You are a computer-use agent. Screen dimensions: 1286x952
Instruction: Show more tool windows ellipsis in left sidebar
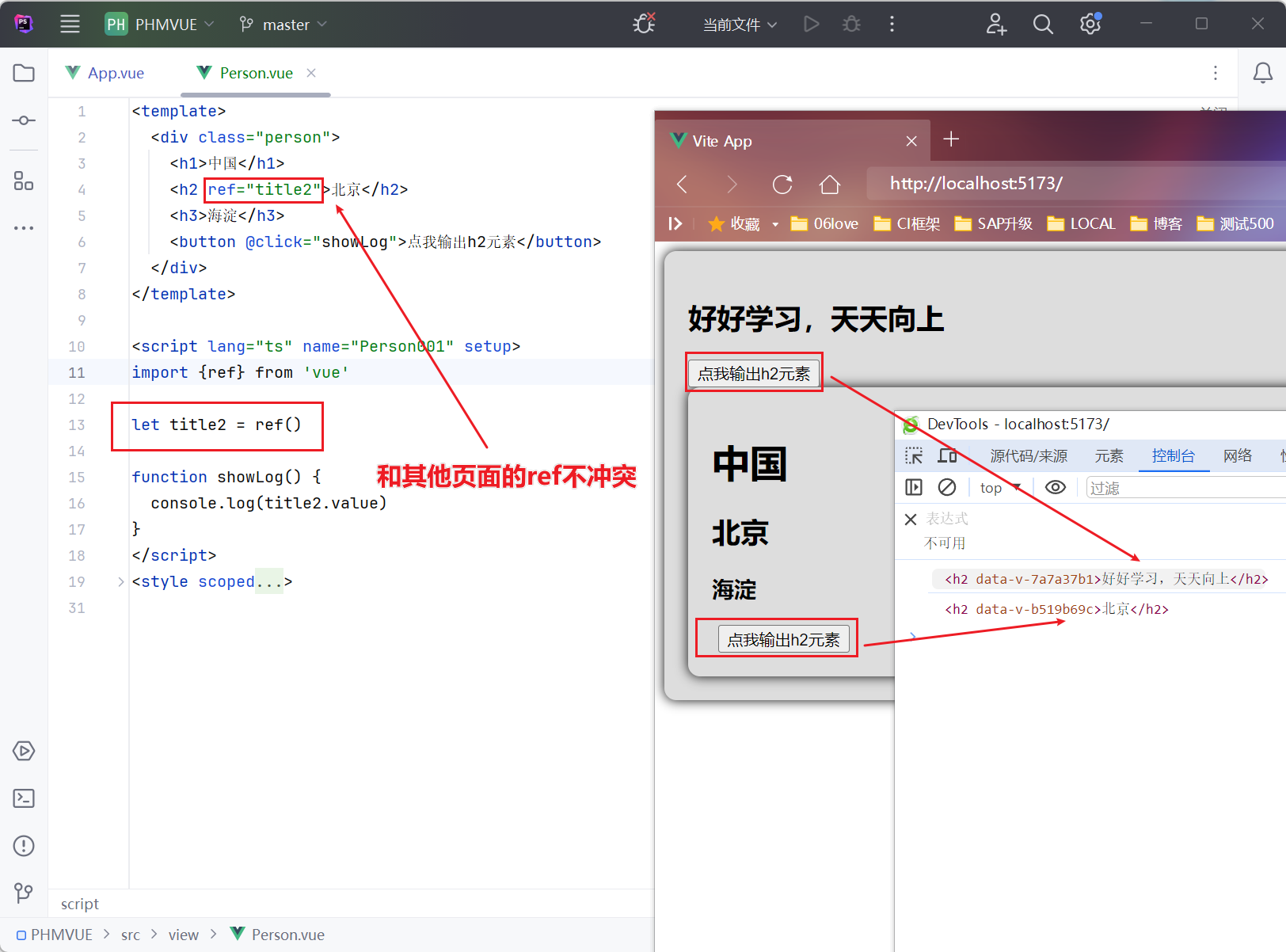click(24, 228)
